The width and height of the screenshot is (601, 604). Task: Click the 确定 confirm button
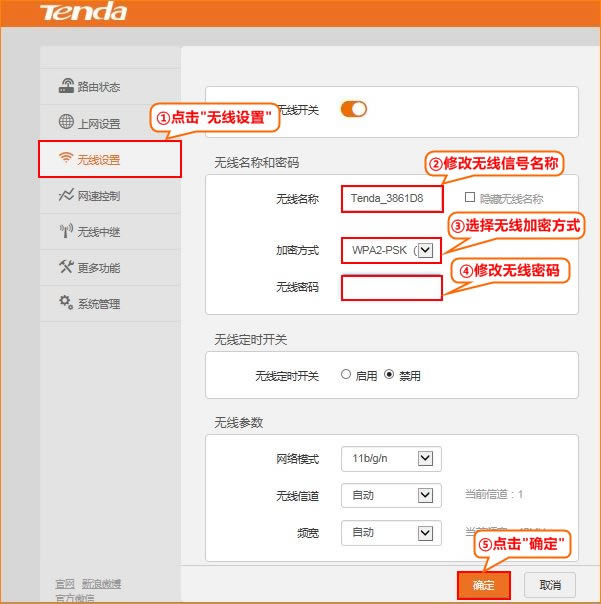tap(484, 585)
